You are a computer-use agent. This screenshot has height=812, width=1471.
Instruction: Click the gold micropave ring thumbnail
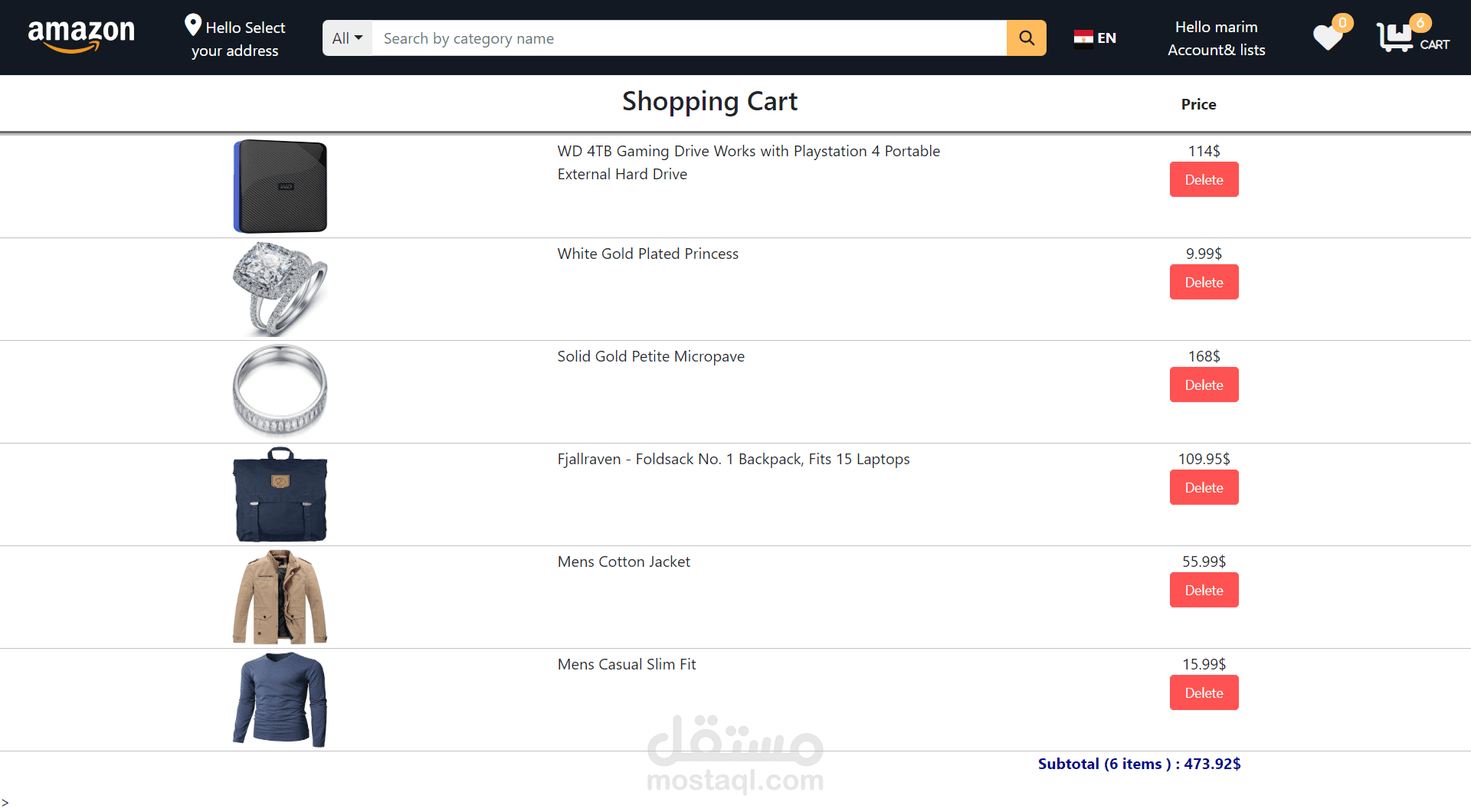tap(280, 391)
